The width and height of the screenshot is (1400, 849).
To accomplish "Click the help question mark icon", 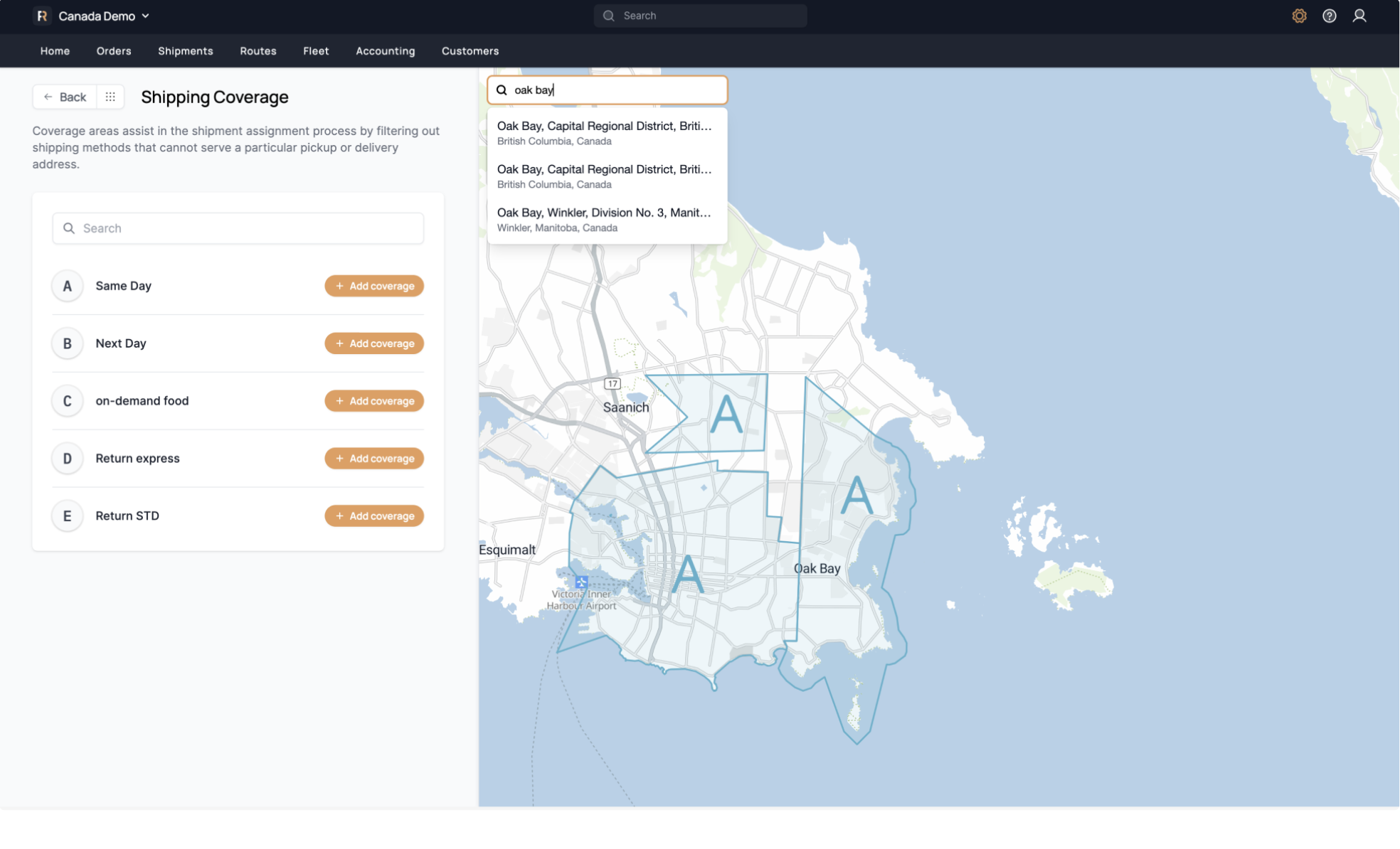I will point(1329,16).
